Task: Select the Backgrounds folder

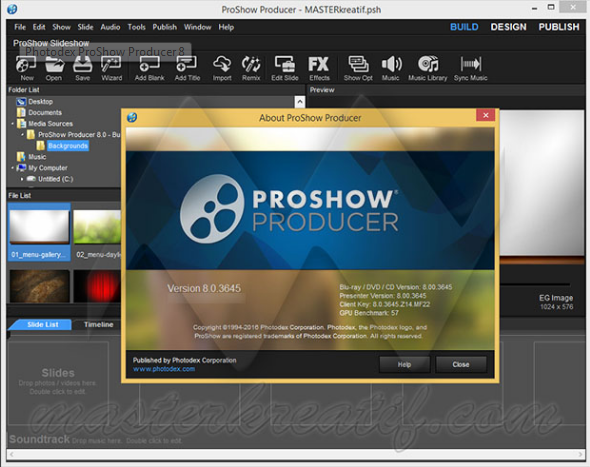Action: [68, 146]
